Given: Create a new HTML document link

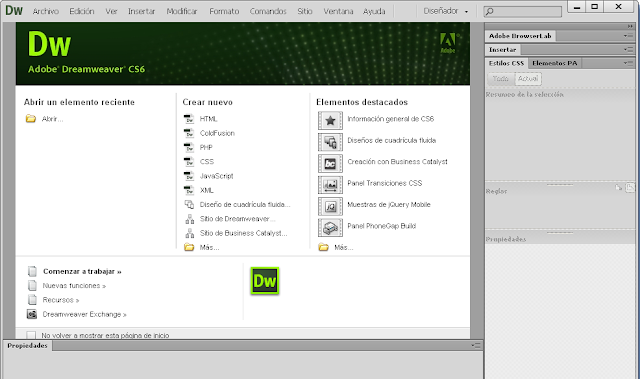Looking at the screenshot, I should point(208,119).
